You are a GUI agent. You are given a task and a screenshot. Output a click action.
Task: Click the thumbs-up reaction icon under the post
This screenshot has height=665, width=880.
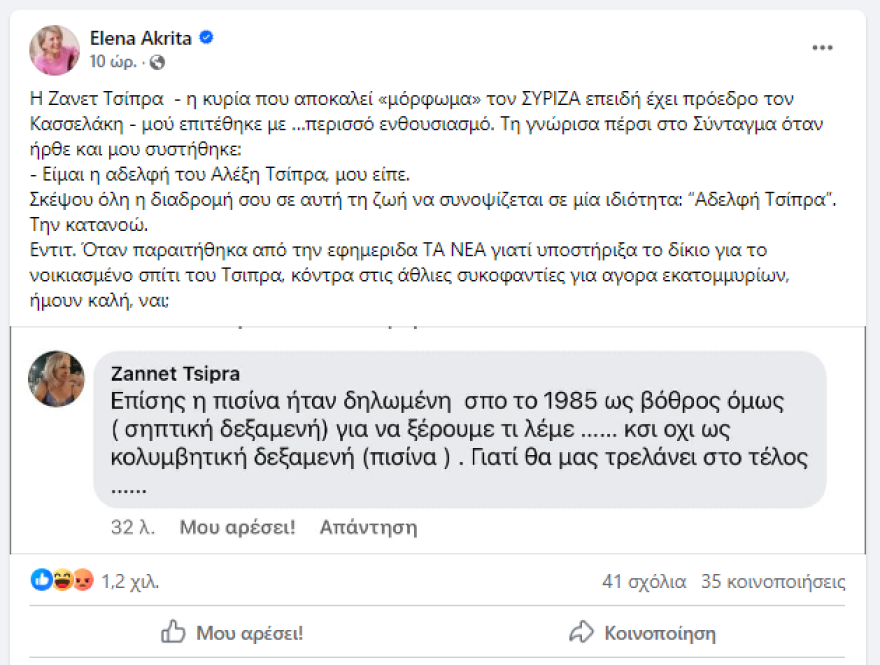tap(43, 579)
